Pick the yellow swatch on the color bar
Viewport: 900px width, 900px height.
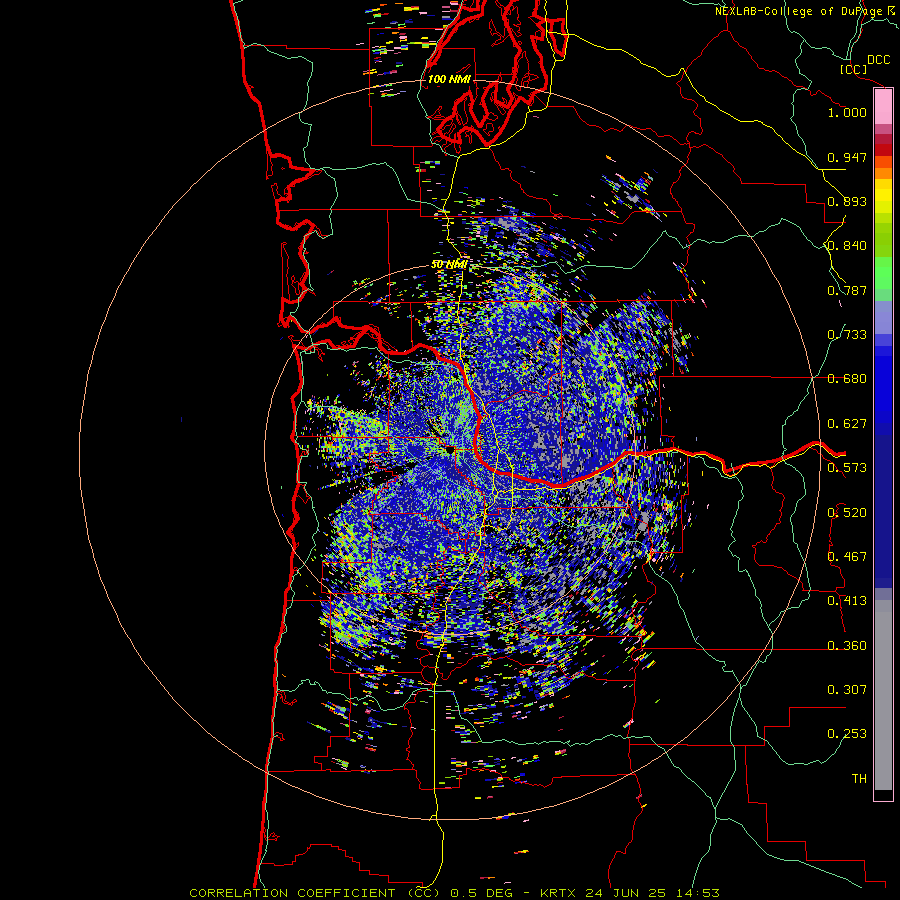click(883, 196)
